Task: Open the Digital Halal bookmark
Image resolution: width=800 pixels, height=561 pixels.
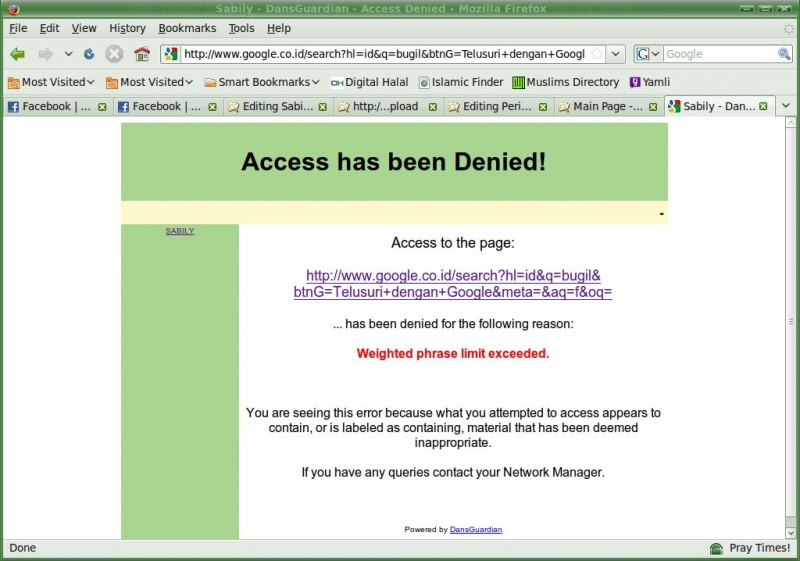Action: pyautogui.click(x=369, y=82)
